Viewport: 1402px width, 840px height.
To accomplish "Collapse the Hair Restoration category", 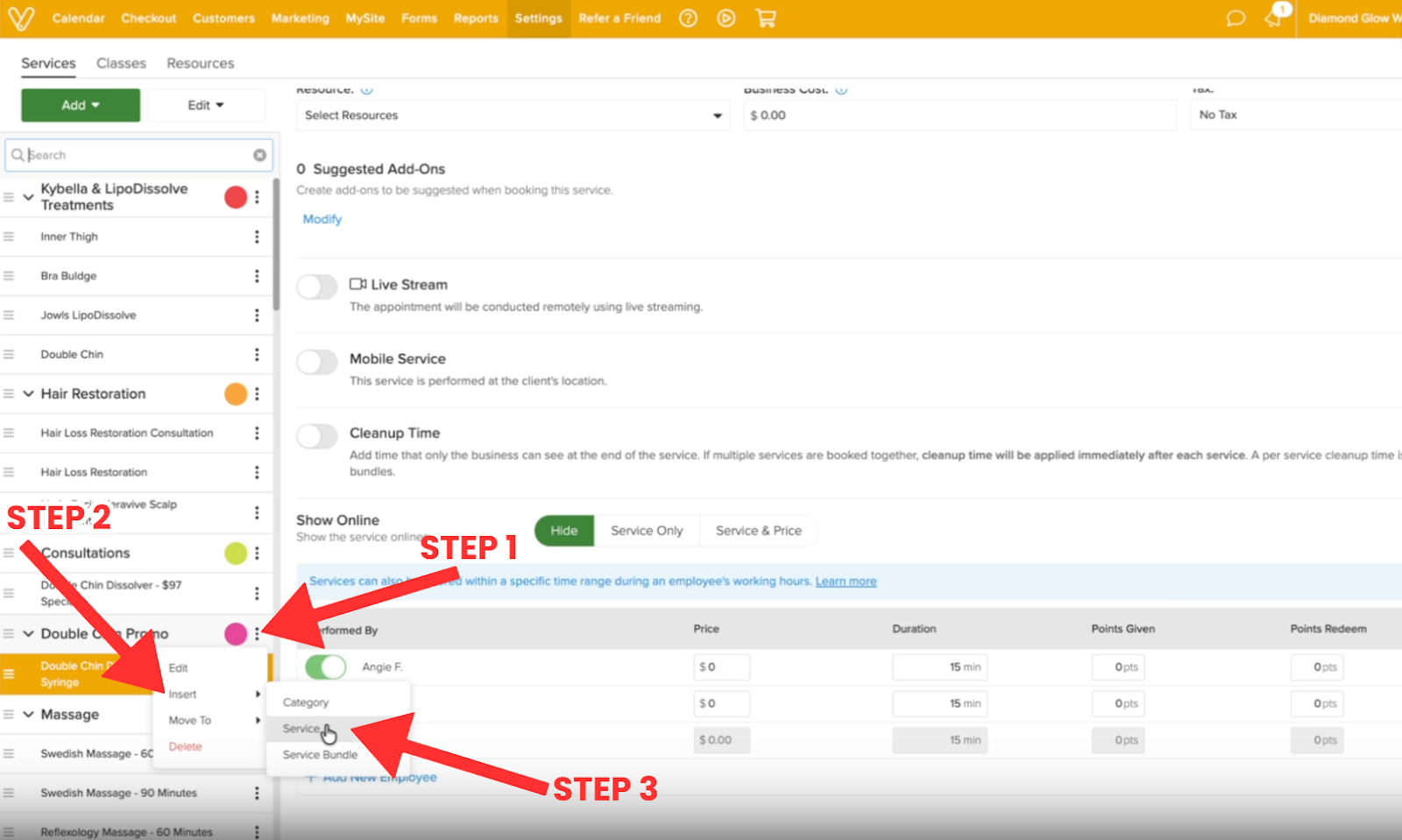I will click(28, 394).
